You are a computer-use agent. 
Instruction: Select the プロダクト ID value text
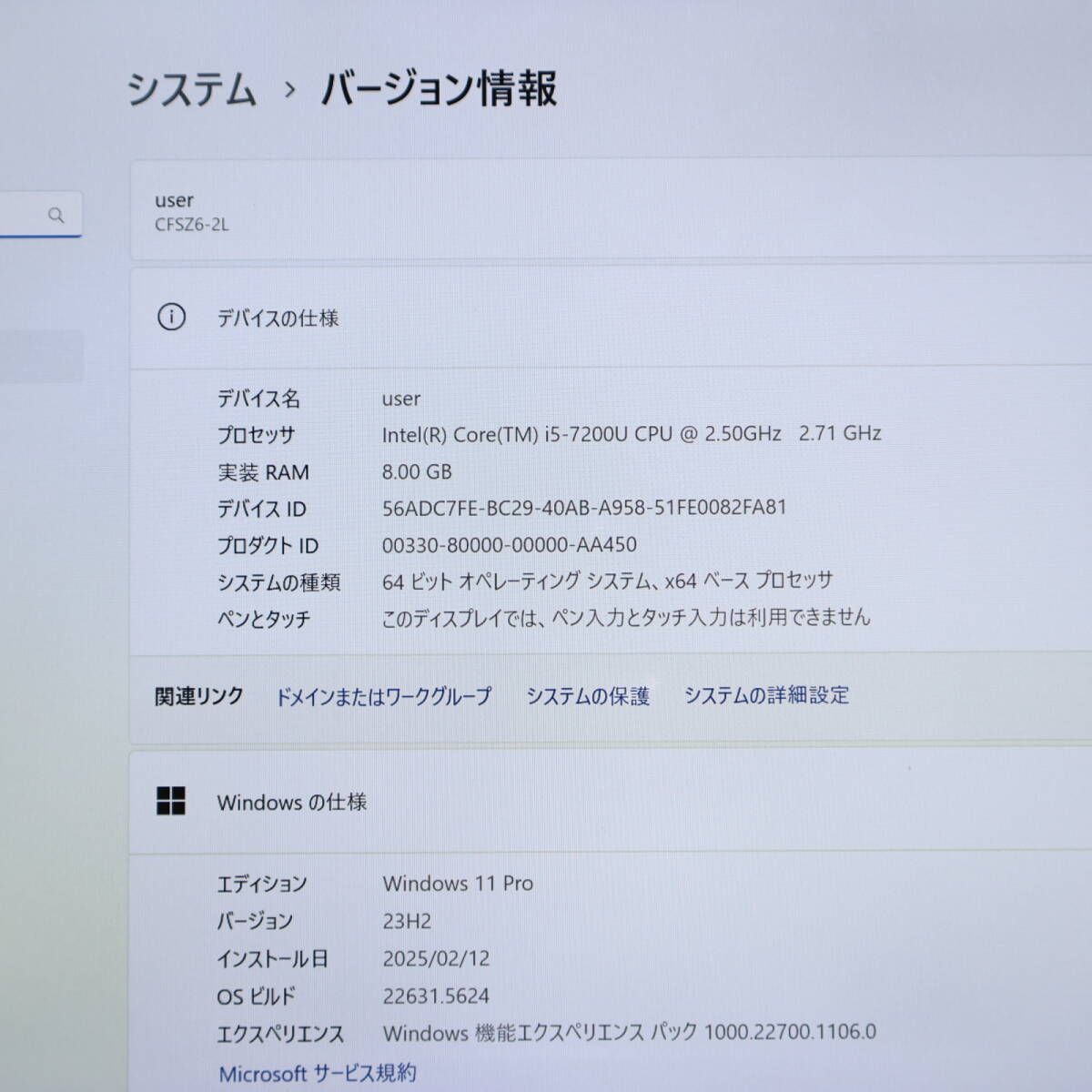click(x=508, y=544)
